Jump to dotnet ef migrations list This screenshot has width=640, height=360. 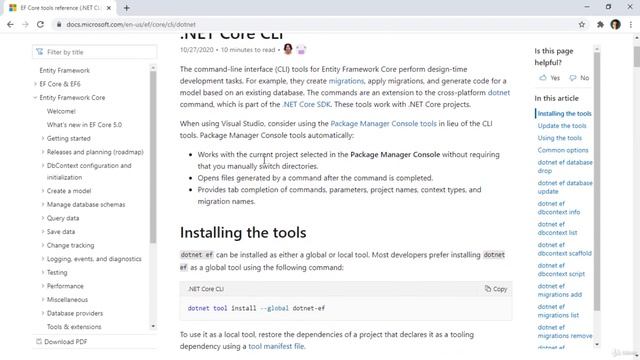tap(558, 311)
